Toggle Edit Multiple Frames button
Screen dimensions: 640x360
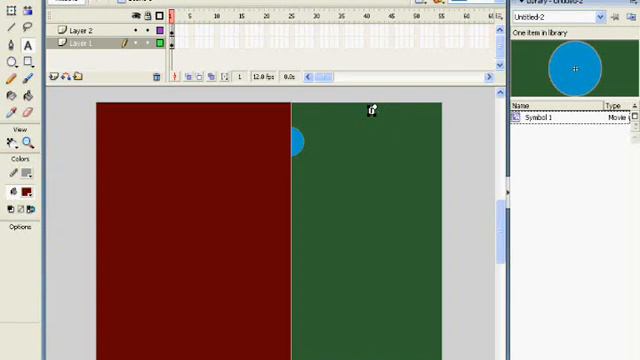211,77
